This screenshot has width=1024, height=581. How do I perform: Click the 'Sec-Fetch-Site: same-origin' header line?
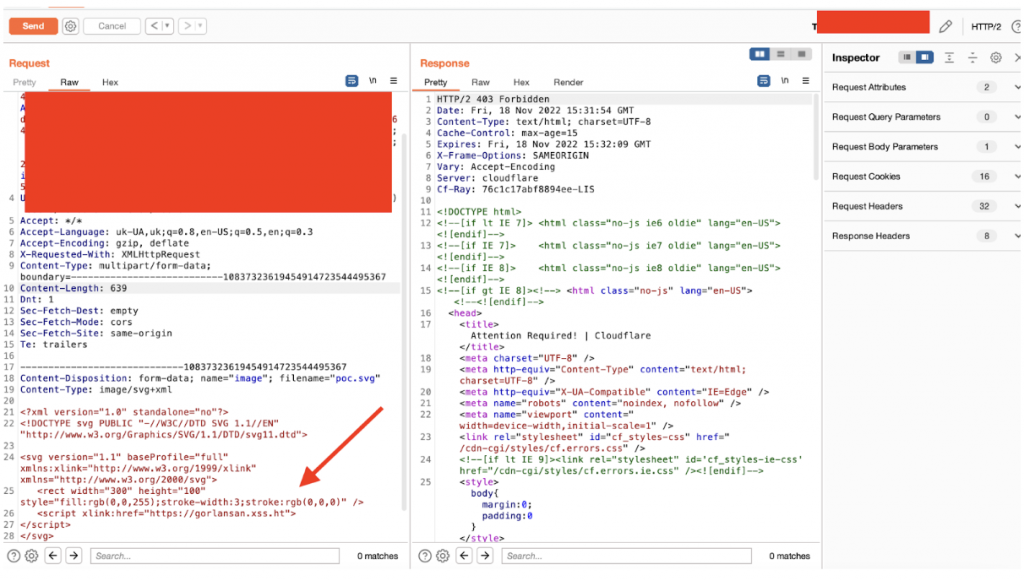tap(96, 333)
